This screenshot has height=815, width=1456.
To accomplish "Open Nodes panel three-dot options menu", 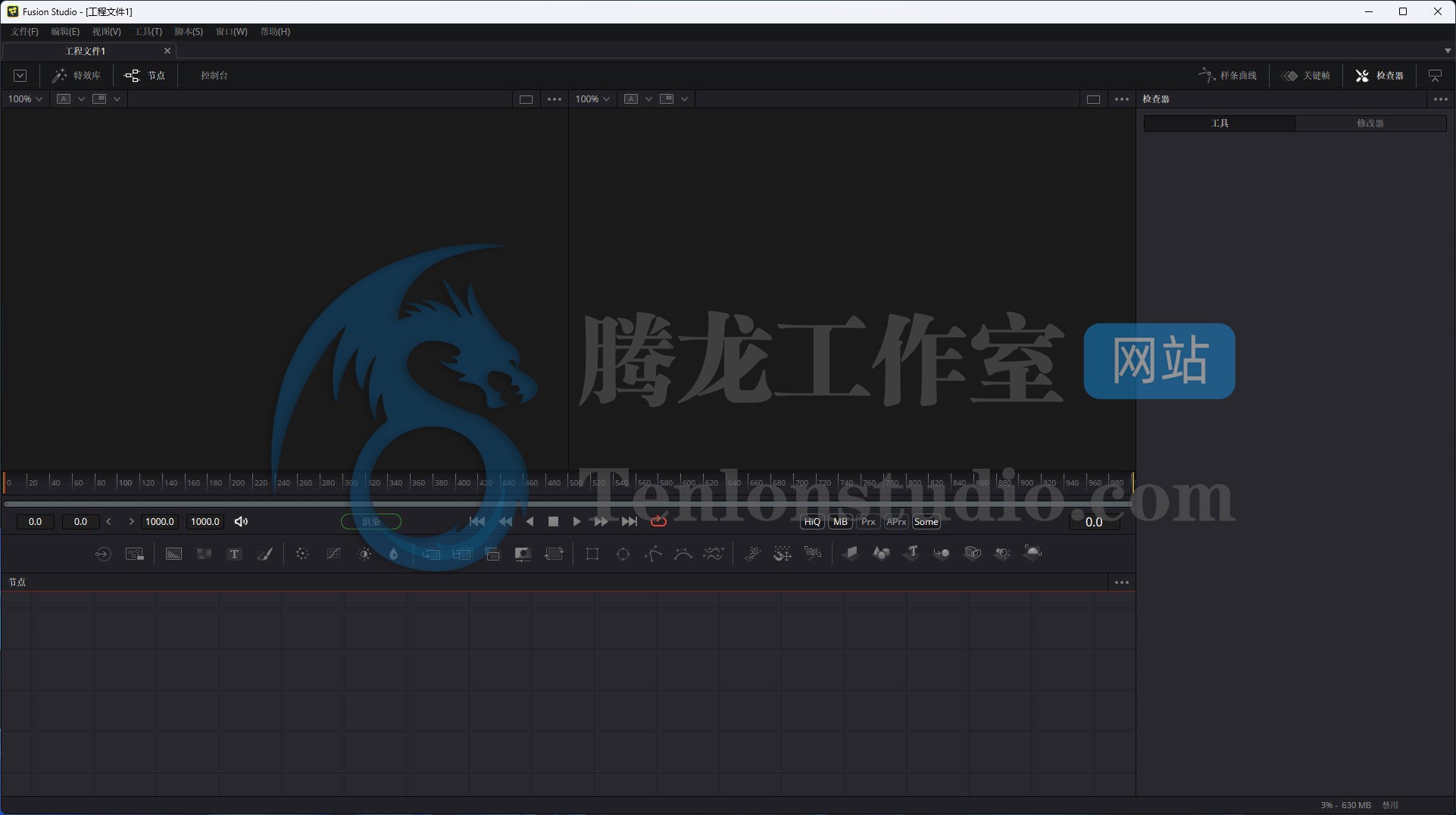I will point(1122,582).
